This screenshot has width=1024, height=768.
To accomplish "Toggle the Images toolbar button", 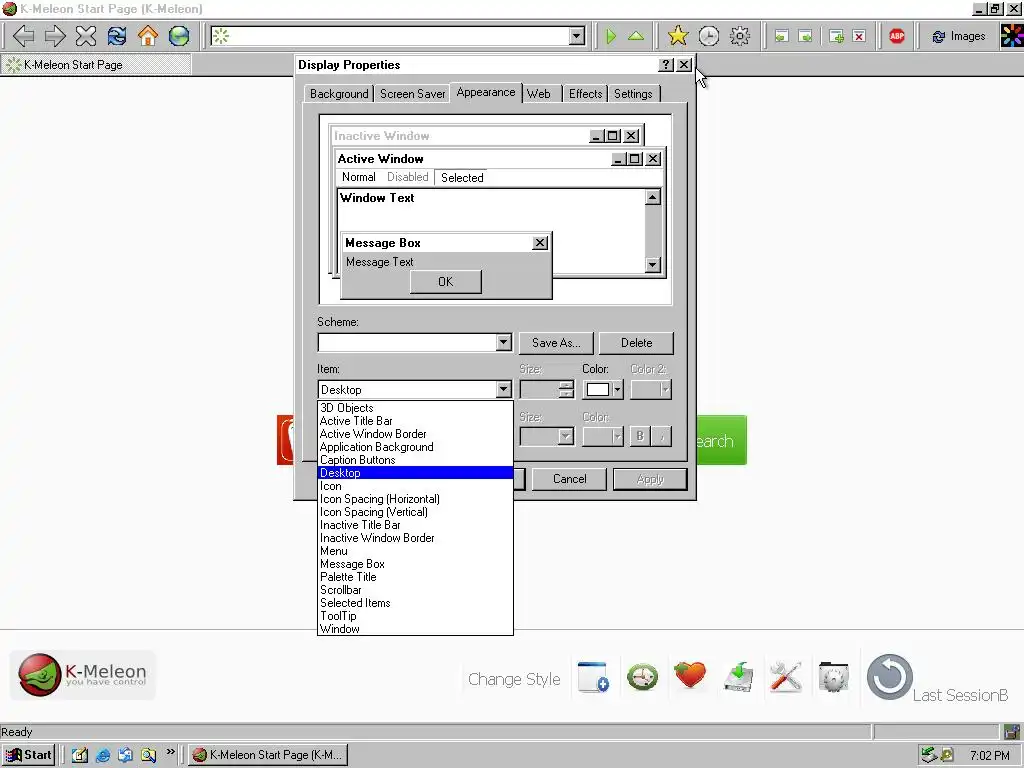I will [x=959, y=37].
